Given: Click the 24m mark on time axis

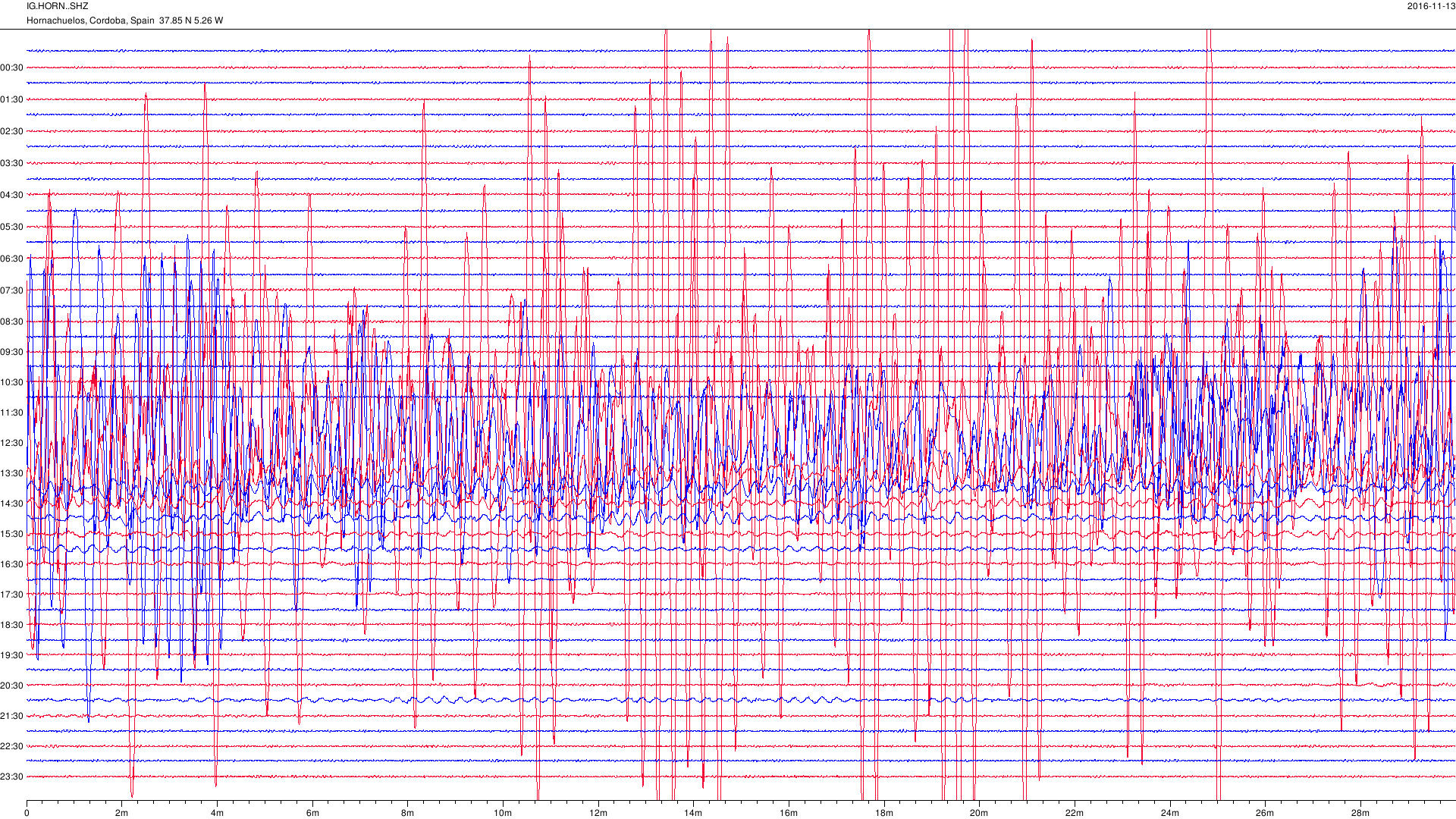Looking at the screenshot, I should pos(1170,813).
